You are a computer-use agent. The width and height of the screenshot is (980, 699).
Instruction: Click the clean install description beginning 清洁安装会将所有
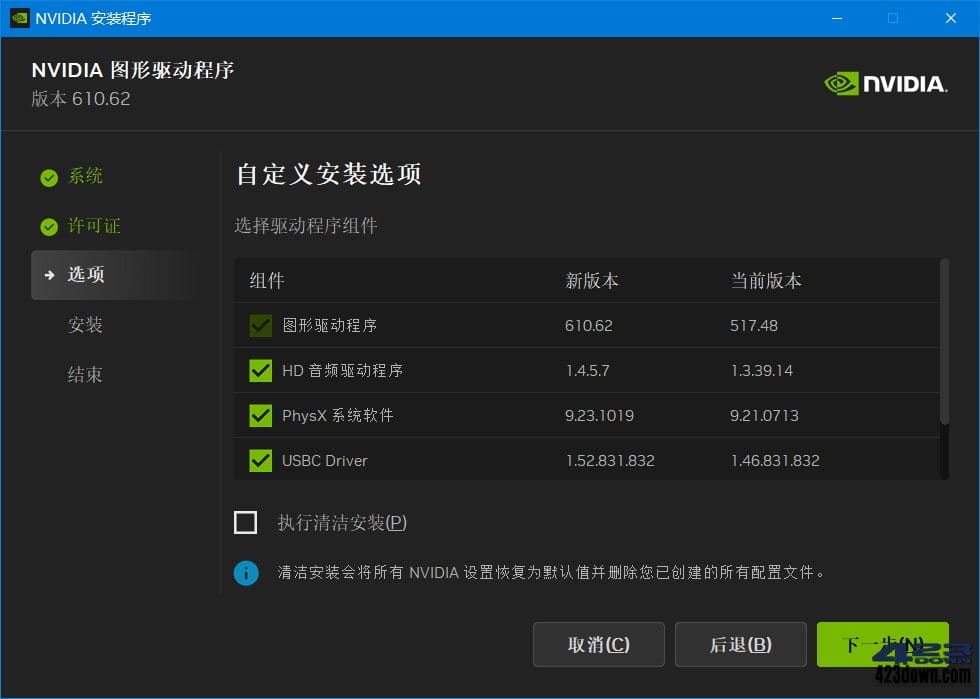[551, 573]
